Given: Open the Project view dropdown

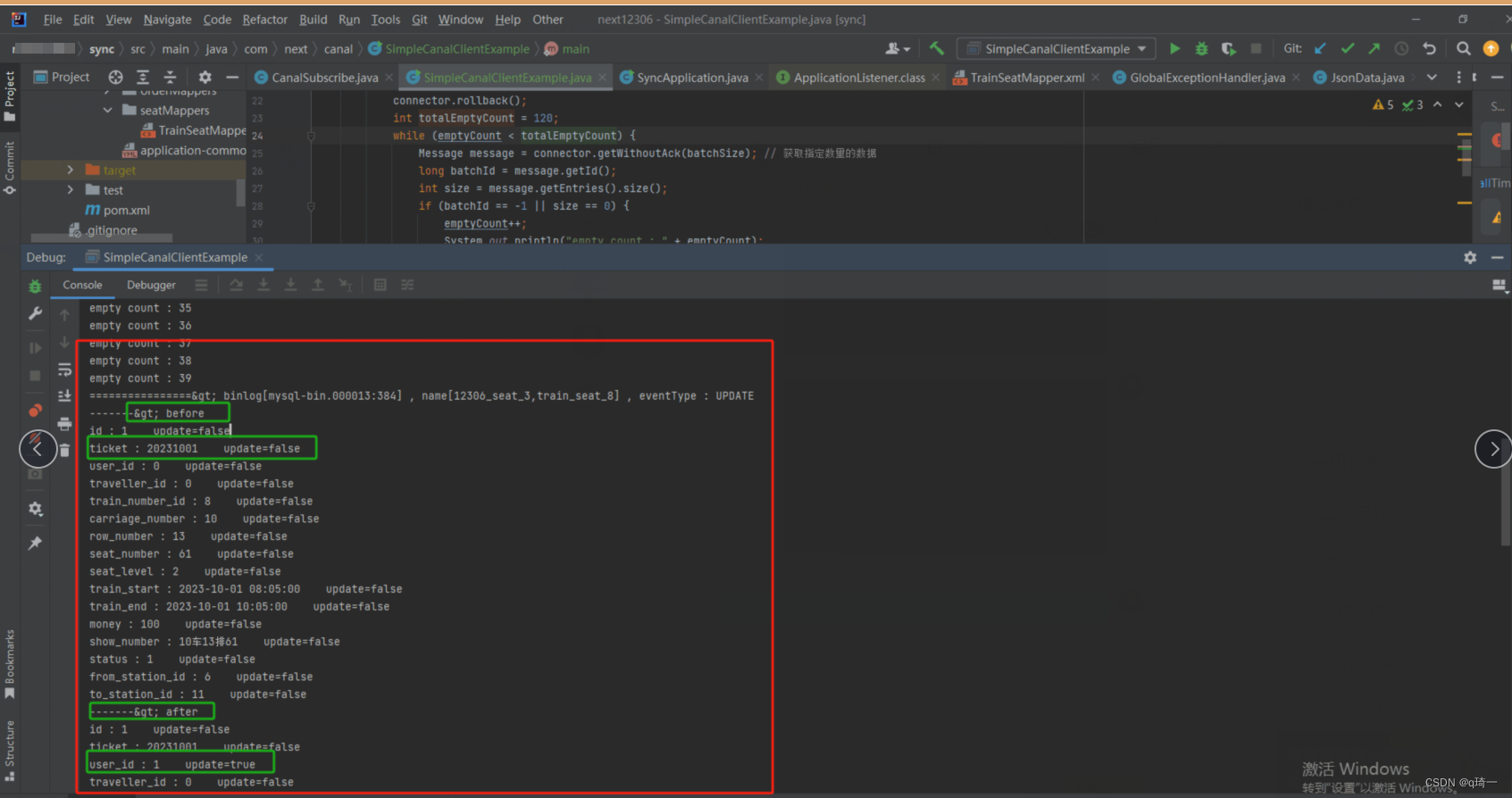Looking at the screenshot, I should click(x=62, y=78).
